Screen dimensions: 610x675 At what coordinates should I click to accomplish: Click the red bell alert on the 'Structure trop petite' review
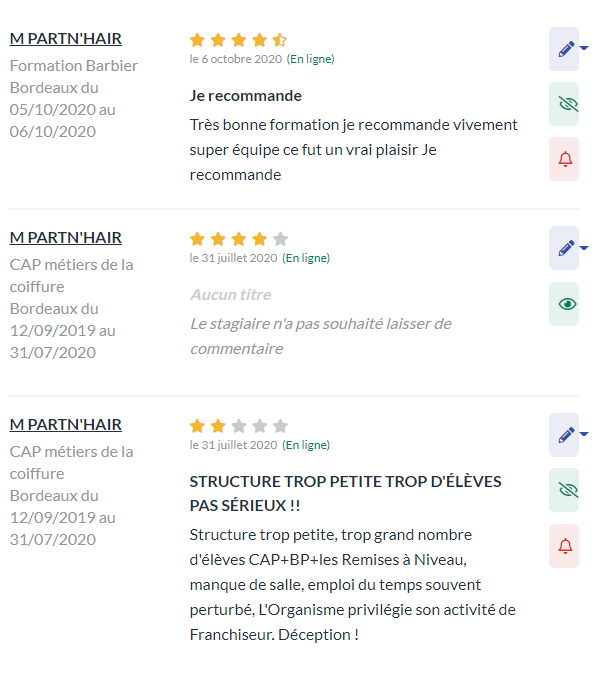tap(564, 546)
